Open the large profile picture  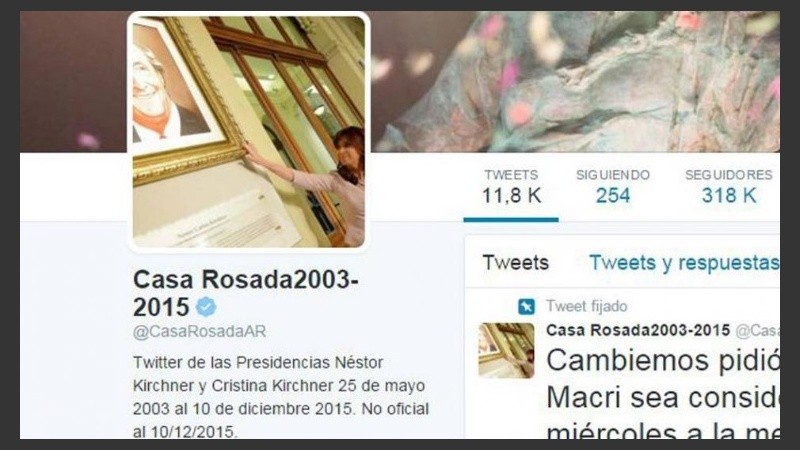click(x=248, y=132)
